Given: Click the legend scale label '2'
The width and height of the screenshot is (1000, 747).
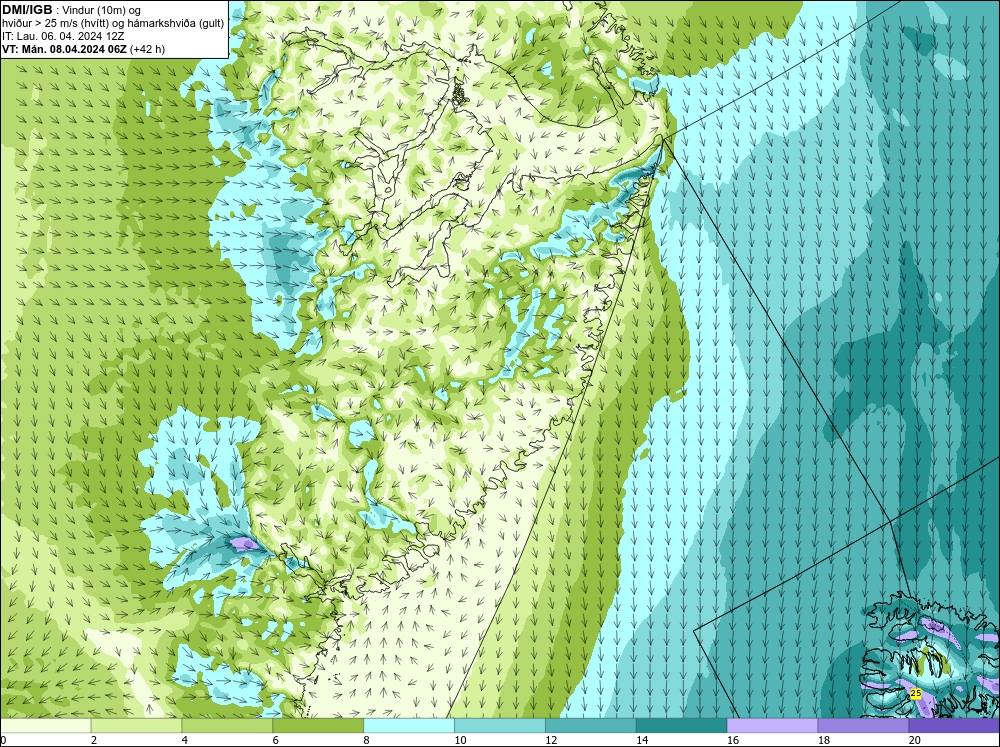Looking at the screenshot, I should (94, 740).
